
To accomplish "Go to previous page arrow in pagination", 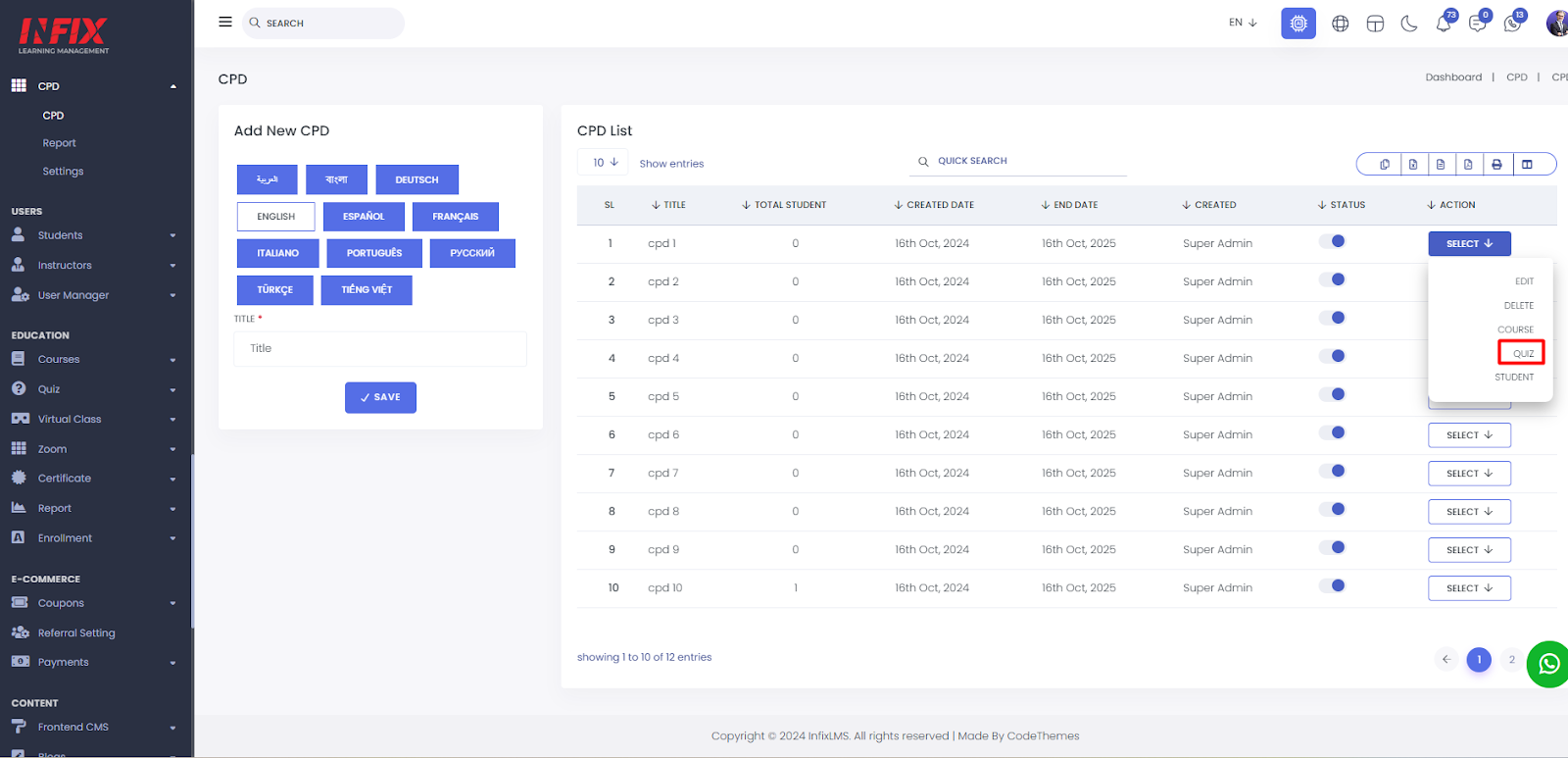I will point(1446,659).
